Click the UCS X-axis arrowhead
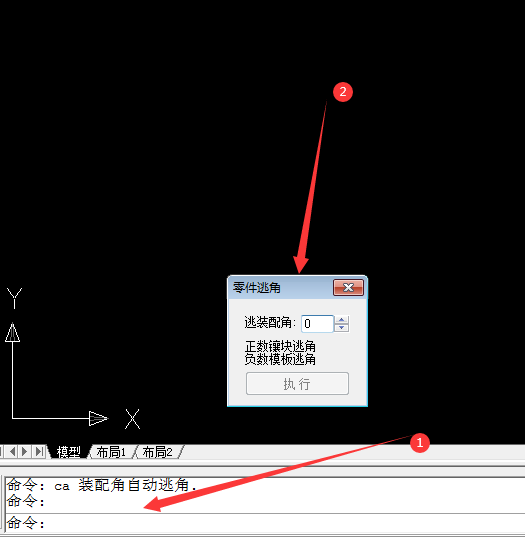Viewport: 525px width, 538px height. pos(98,418)
